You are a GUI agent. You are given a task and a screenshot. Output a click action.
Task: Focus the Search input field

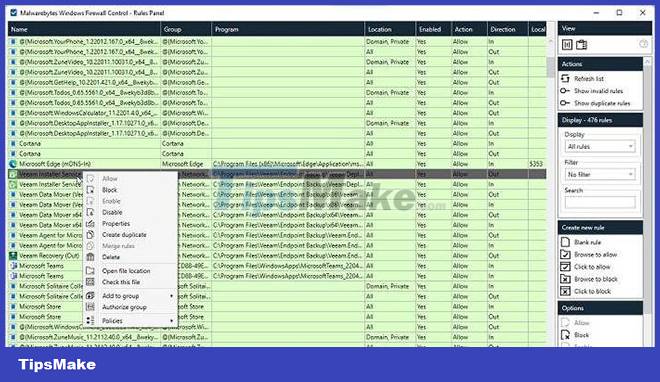point(600,202)
